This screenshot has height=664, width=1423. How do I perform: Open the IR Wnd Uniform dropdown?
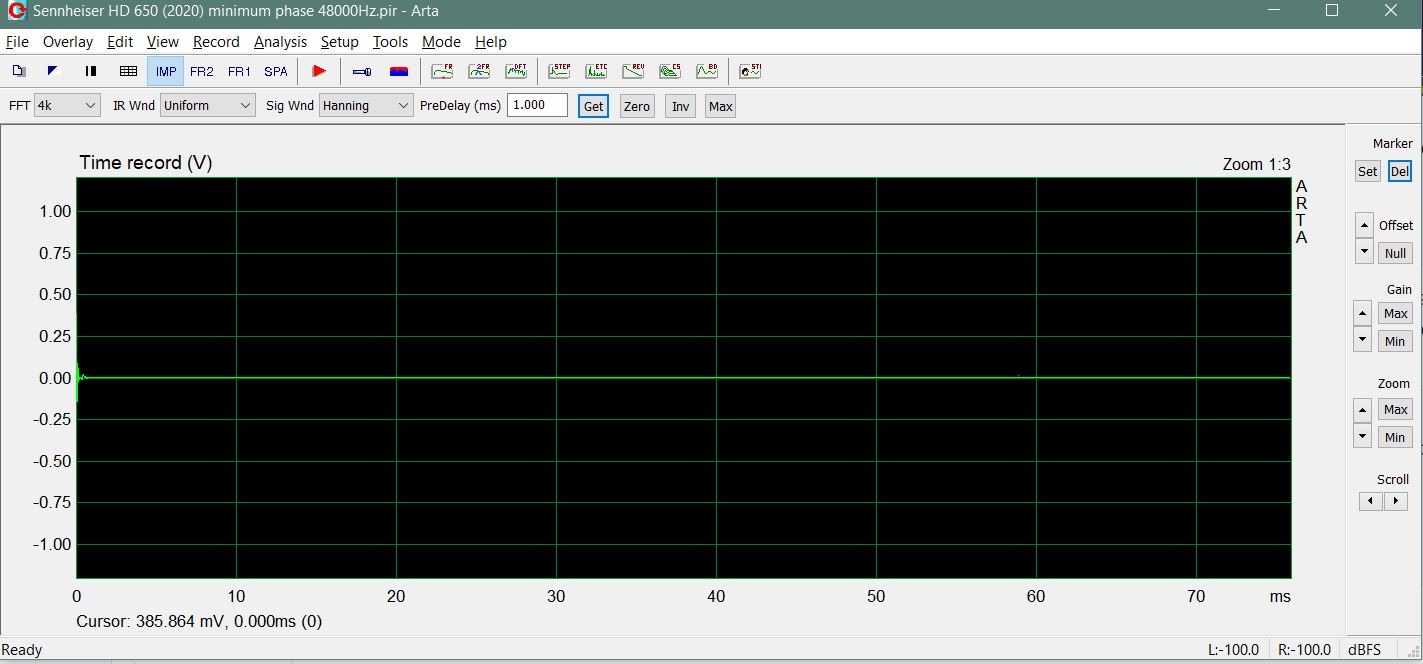(208, 105)
